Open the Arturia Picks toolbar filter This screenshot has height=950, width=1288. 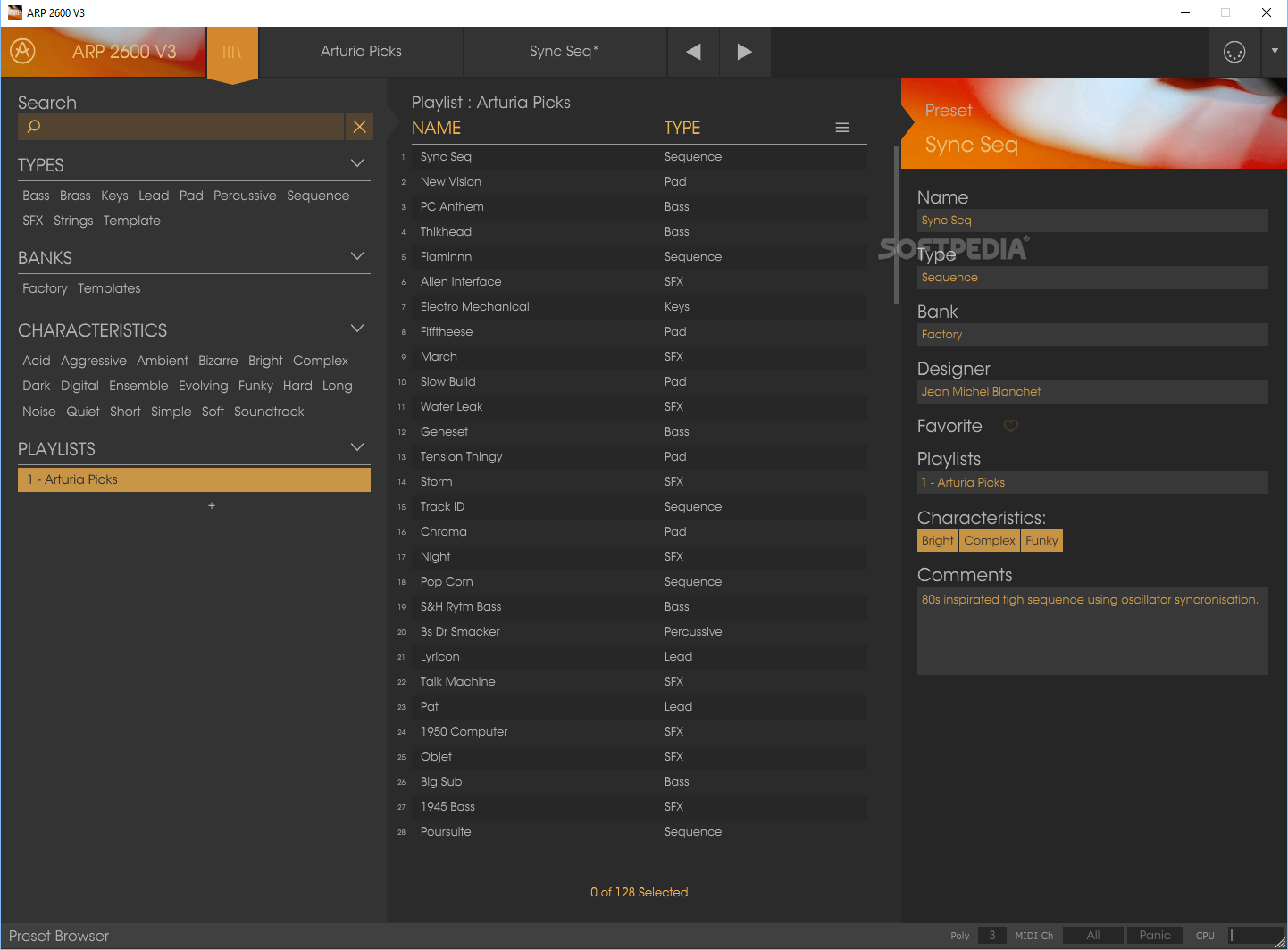point(361,52)
